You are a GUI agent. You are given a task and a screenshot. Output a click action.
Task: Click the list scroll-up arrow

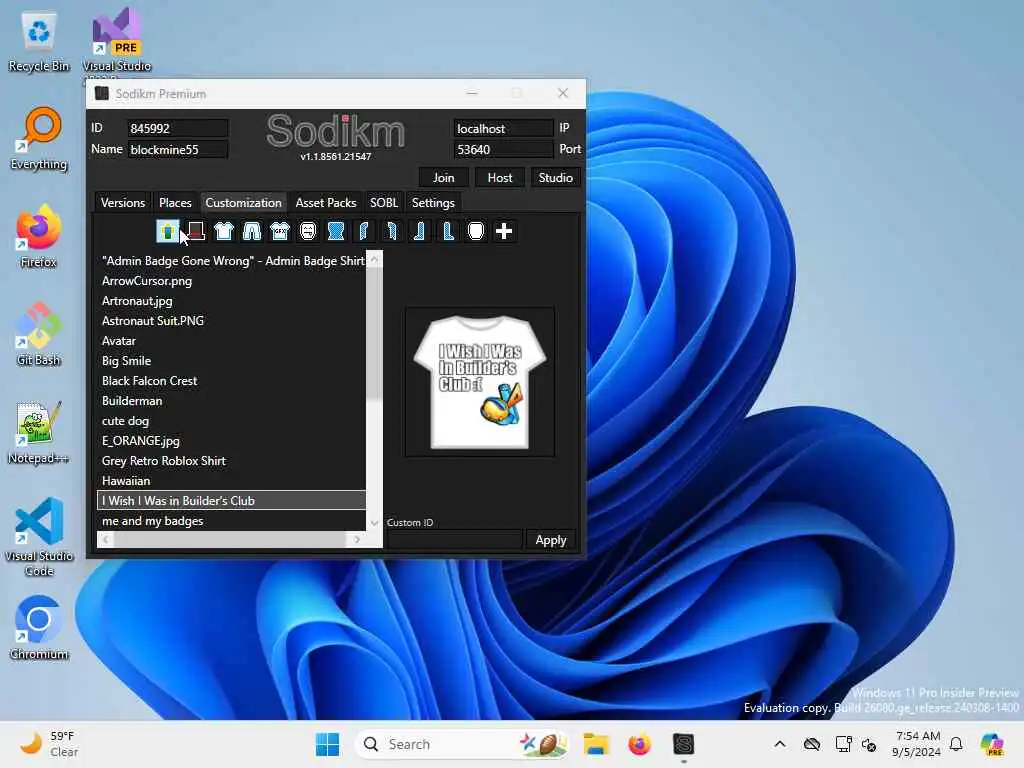pyautogui.click(x=374, y=259)
